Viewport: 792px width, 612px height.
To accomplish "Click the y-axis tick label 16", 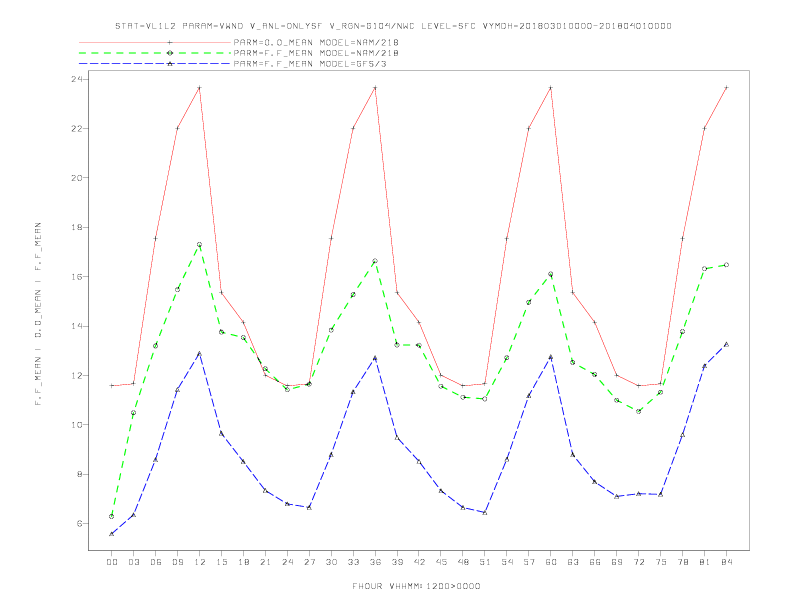I will 76,277.
